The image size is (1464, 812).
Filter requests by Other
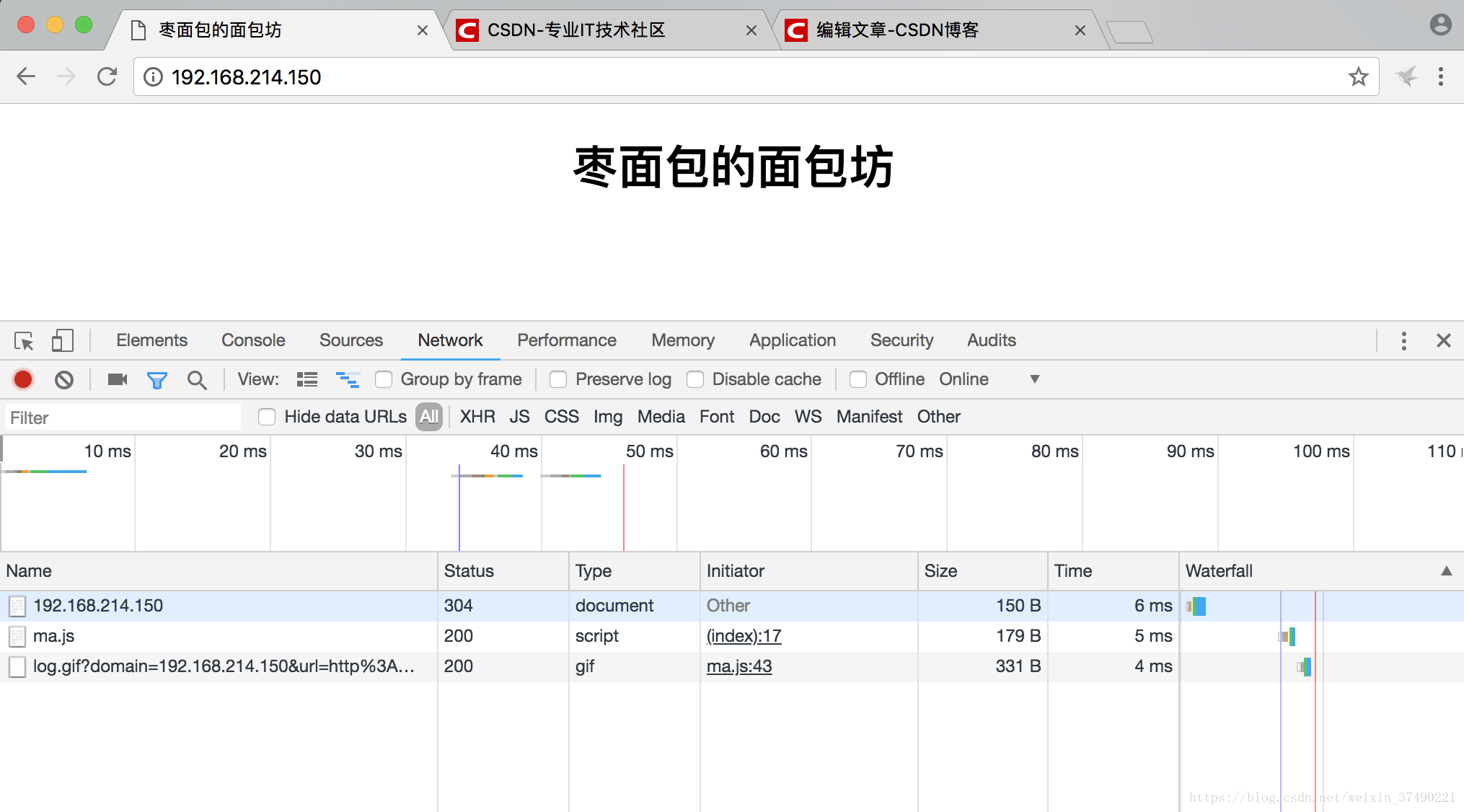pyautogui.click(x=939, y=417)
